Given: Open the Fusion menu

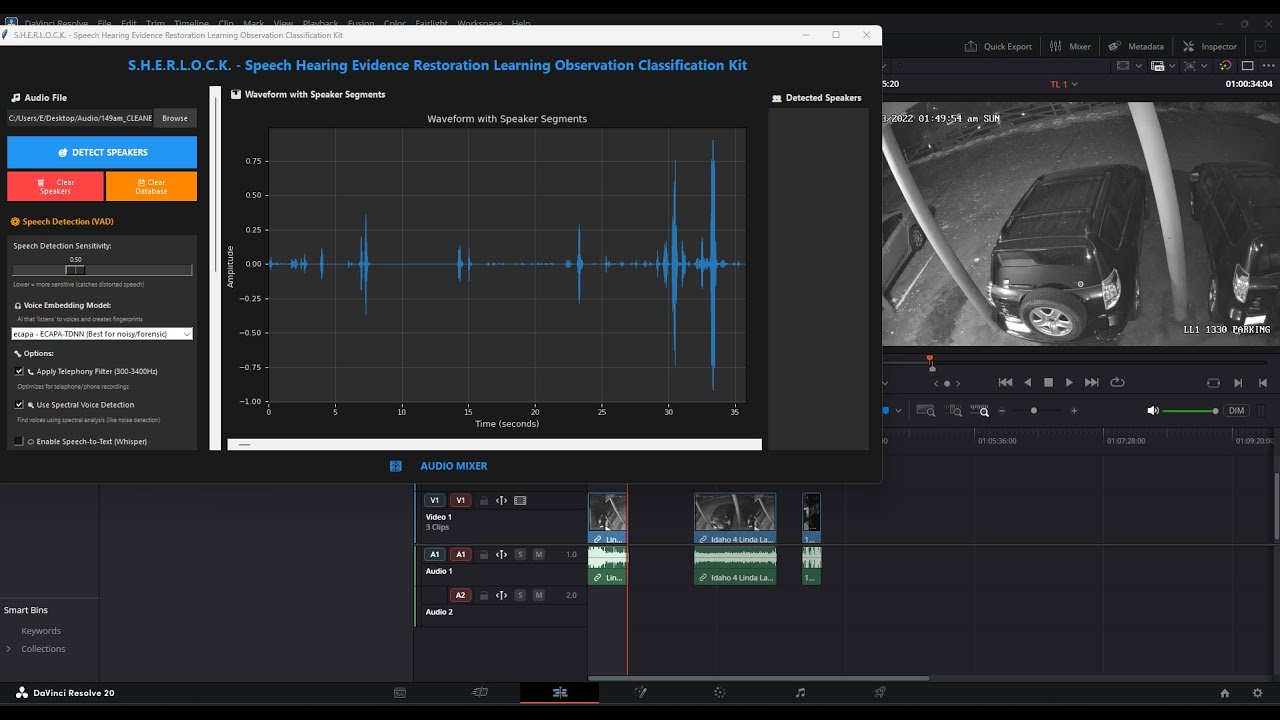Looking at the screenshot, I should [x=360, y=23].
